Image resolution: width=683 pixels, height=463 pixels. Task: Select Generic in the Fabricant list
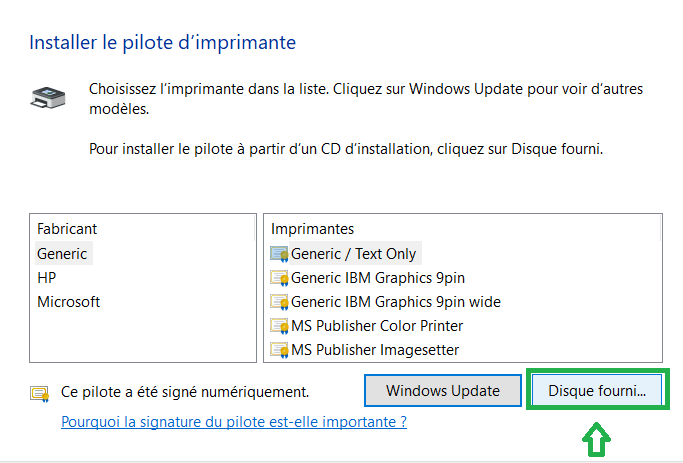62,253
